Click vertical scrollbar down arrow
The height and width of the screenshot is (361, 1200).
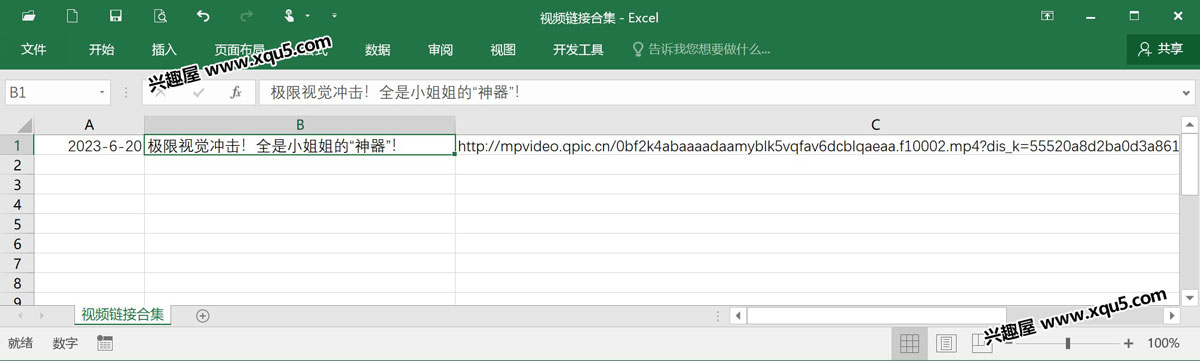[1189, 297]
